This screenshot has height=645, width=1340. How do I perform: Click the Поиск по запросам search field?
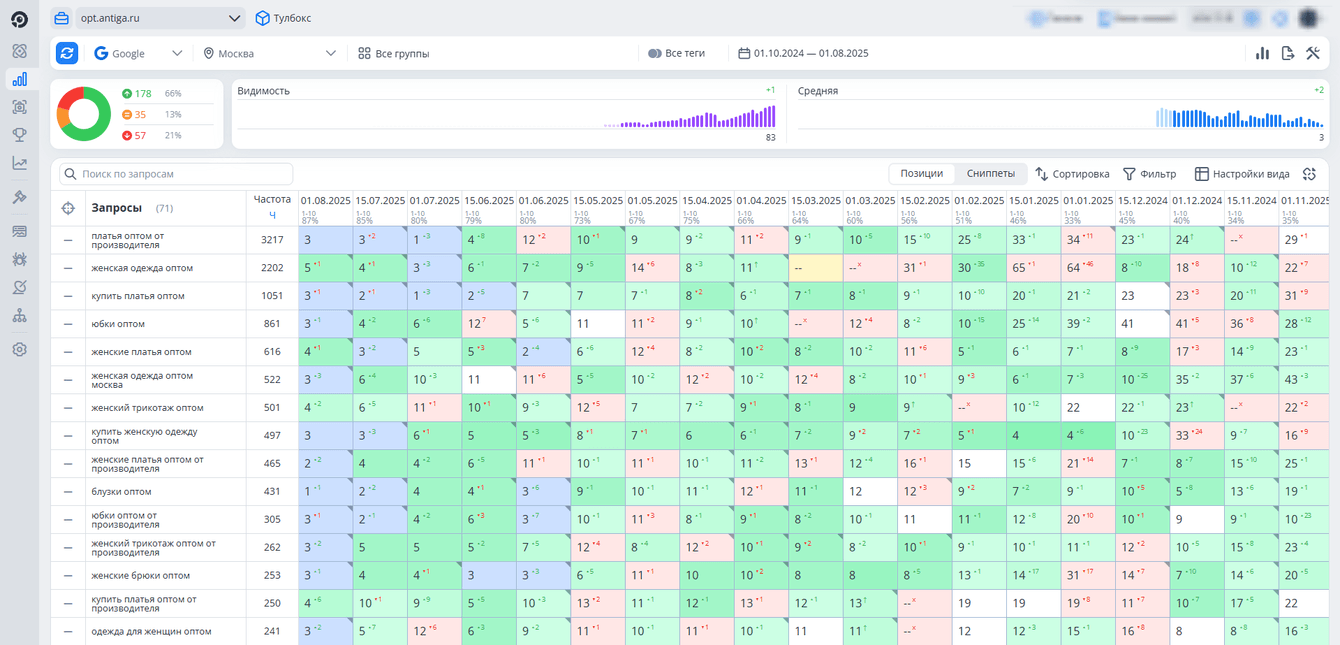tap(176, 174)
